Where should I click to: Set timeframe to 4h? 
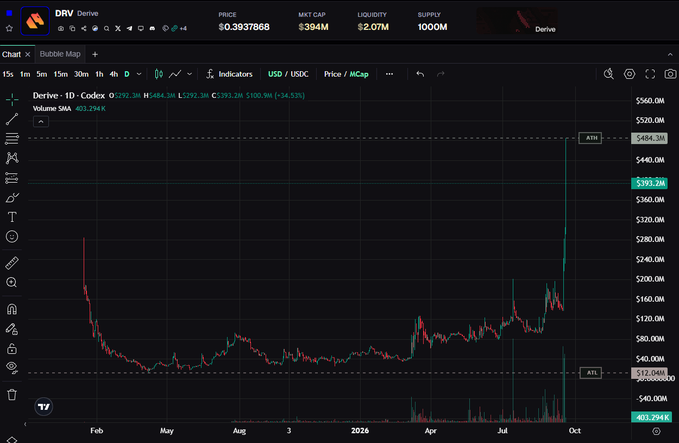click(113, 74)
